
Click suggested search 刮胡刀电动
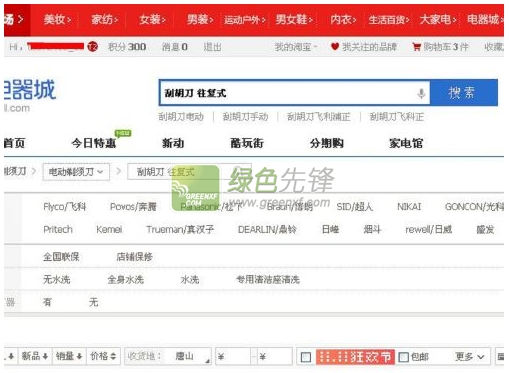[181, 117]
